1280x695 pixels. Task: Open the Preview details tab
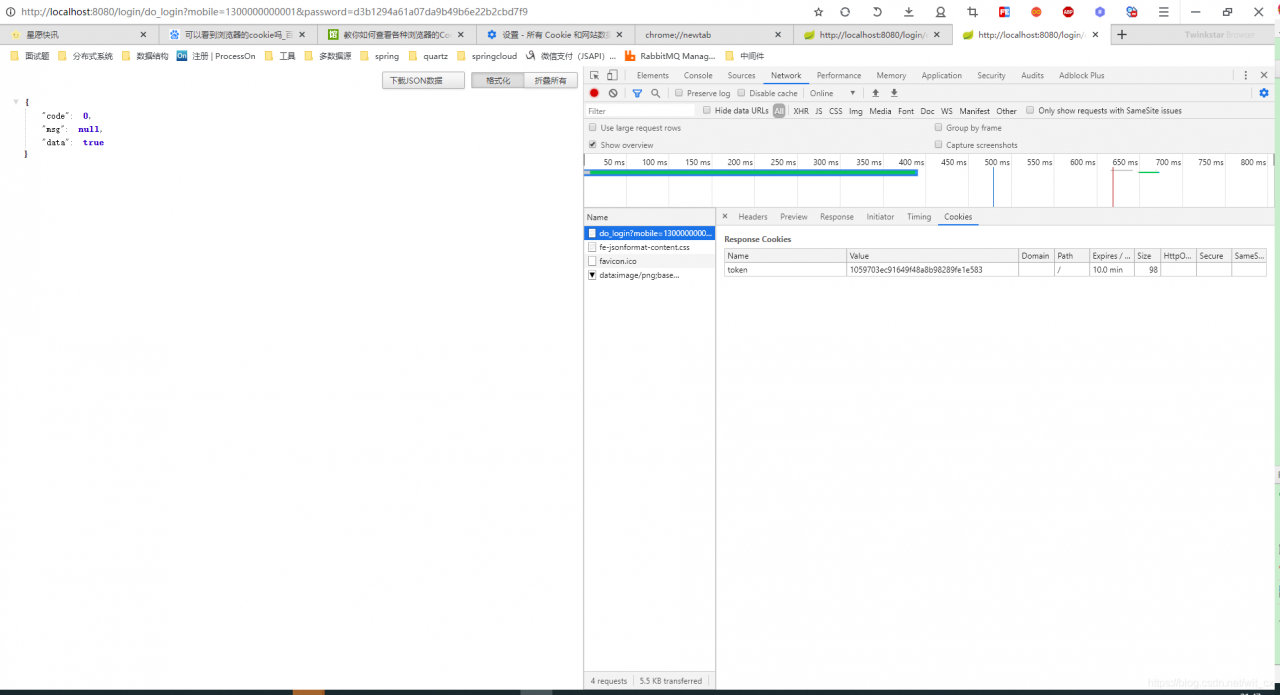tap(794, 217)
